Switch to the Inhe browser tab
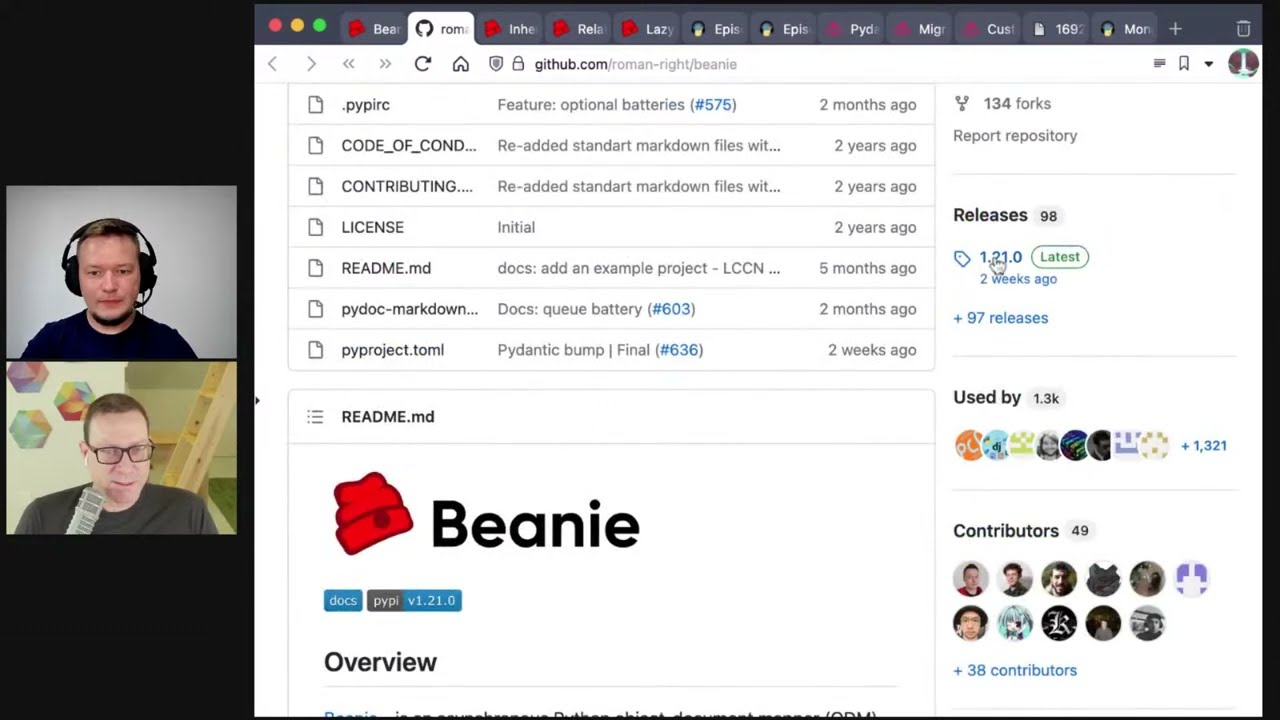The image size is (1280, 720). (x=509, y=29)
